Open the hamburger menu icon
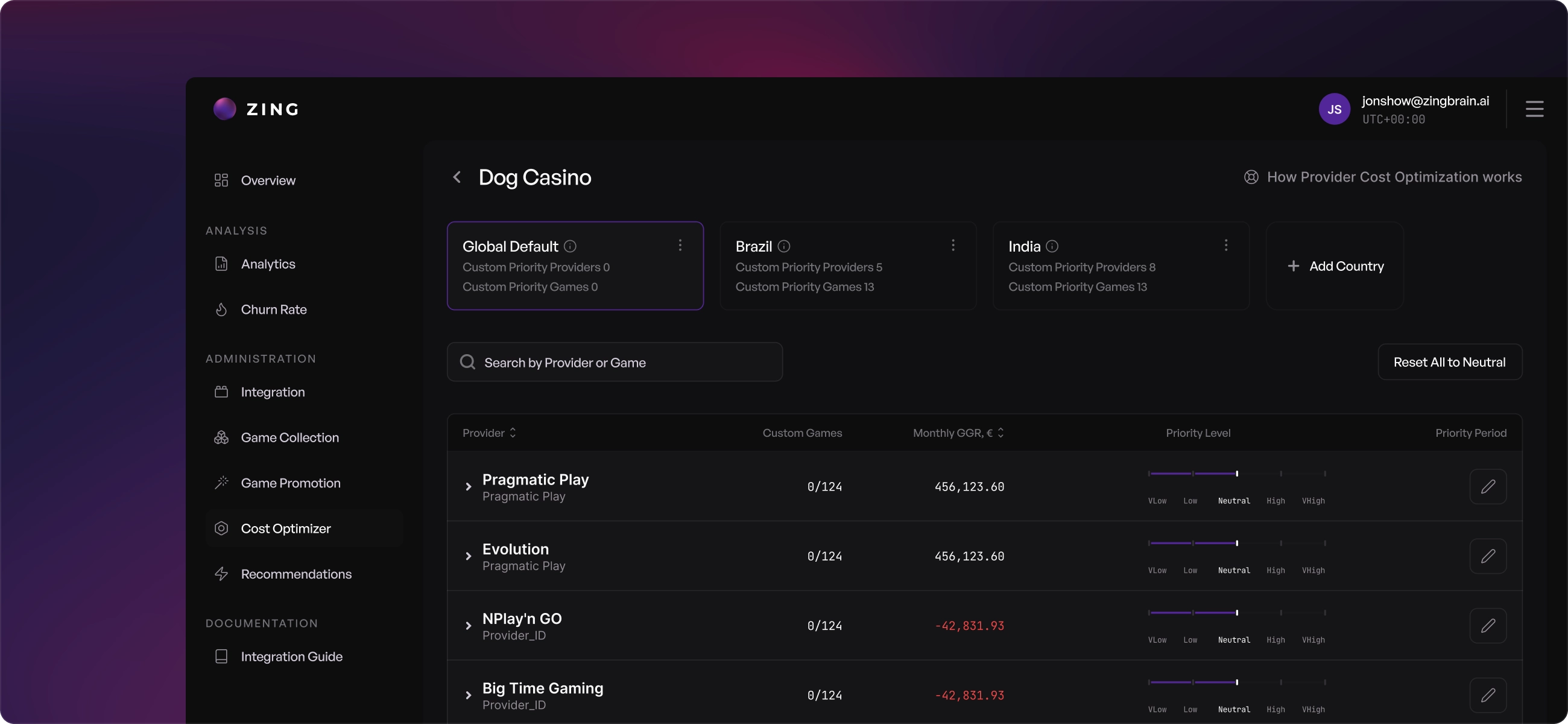 (1534, 109)
